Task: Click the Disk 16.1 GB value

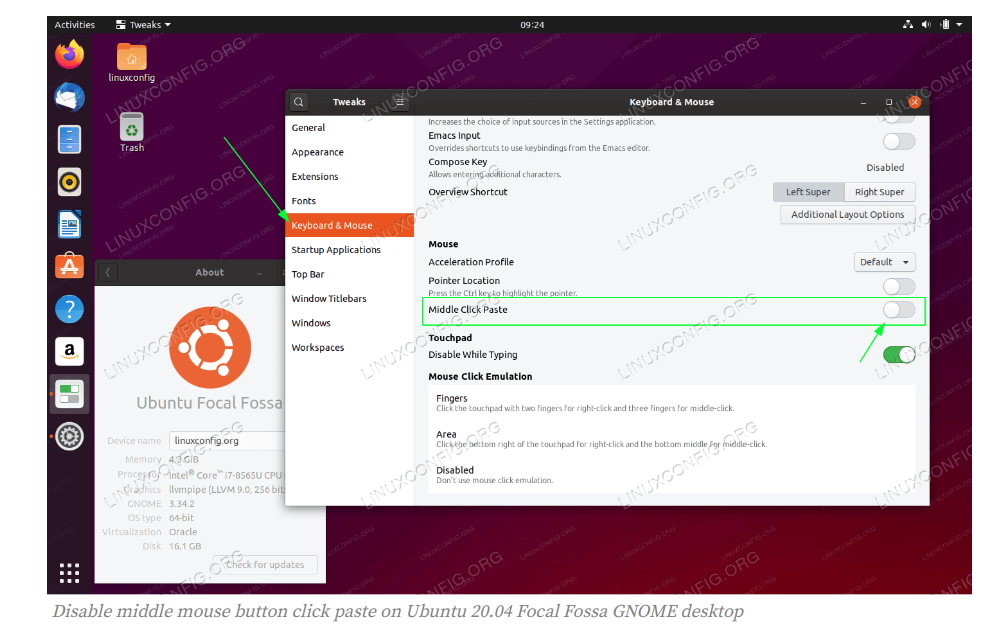Action: [185, 546]
